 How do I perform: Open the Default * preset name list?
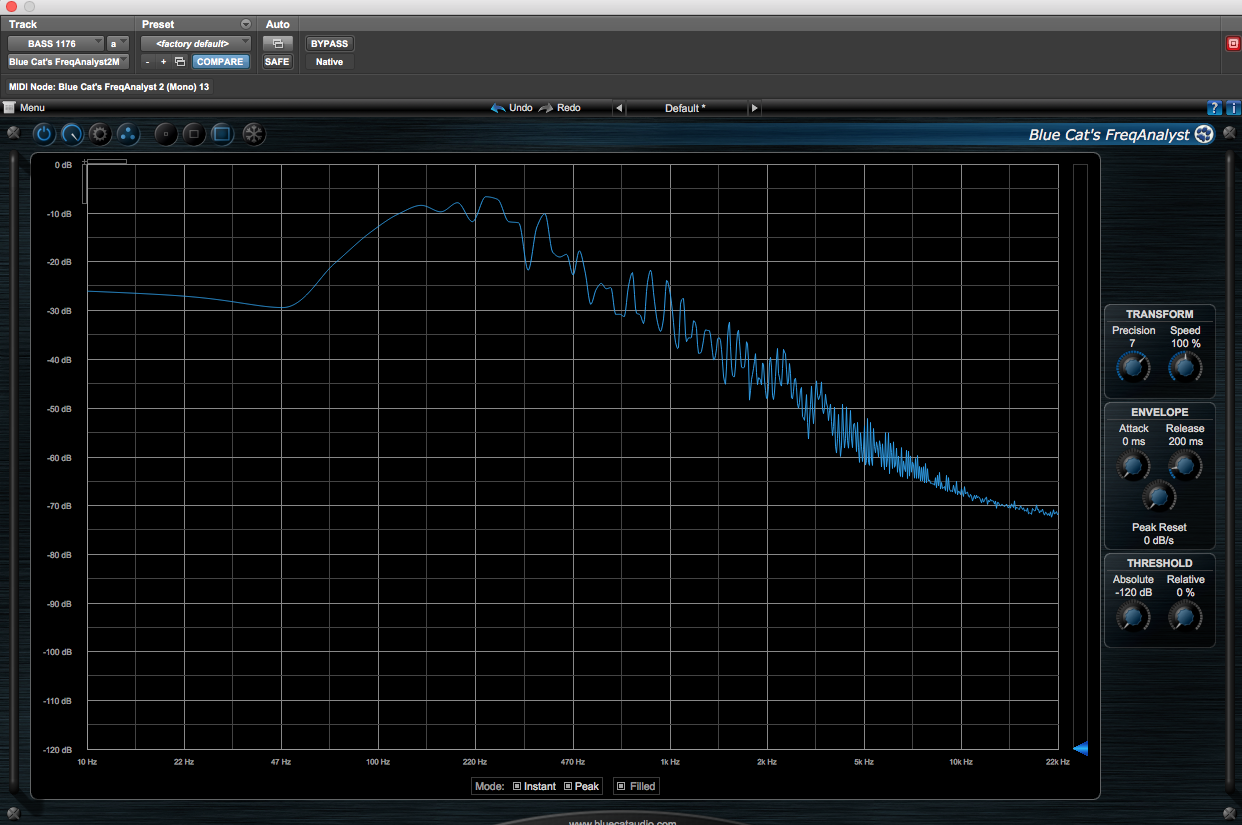coord(686,108)
